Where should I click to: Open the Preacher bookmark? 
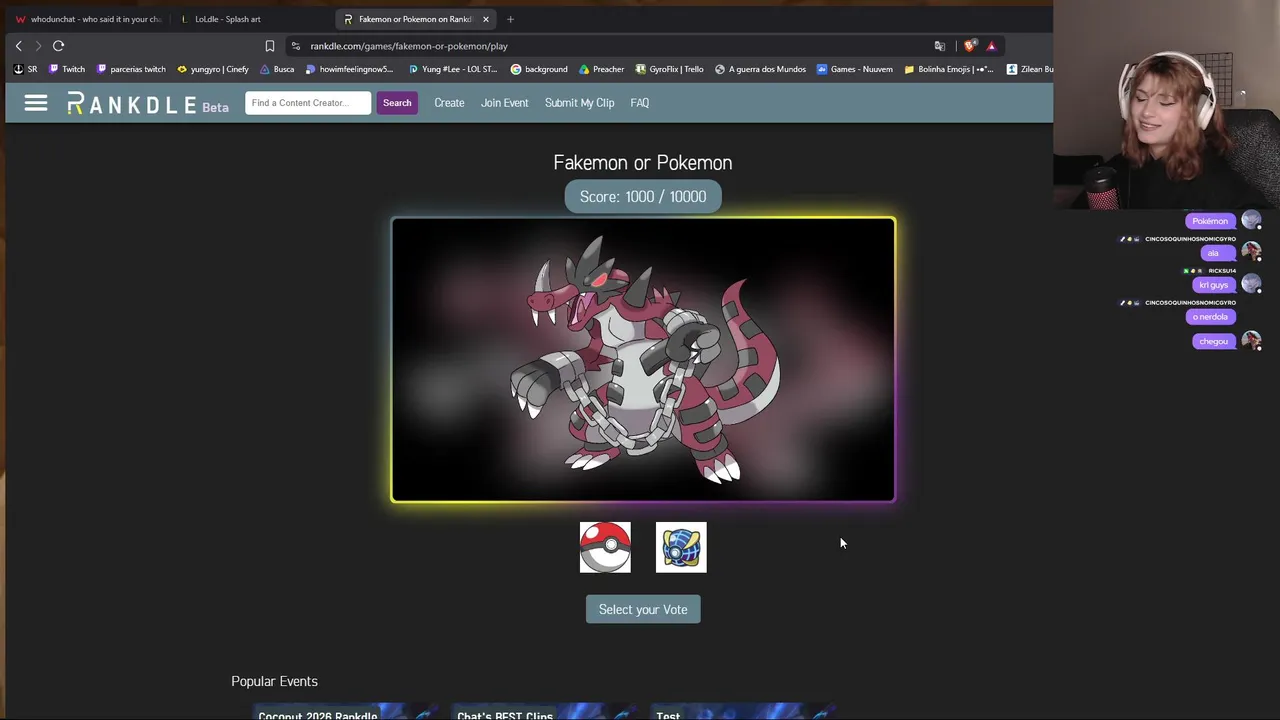pyautogui.click(x=601, y=69)
